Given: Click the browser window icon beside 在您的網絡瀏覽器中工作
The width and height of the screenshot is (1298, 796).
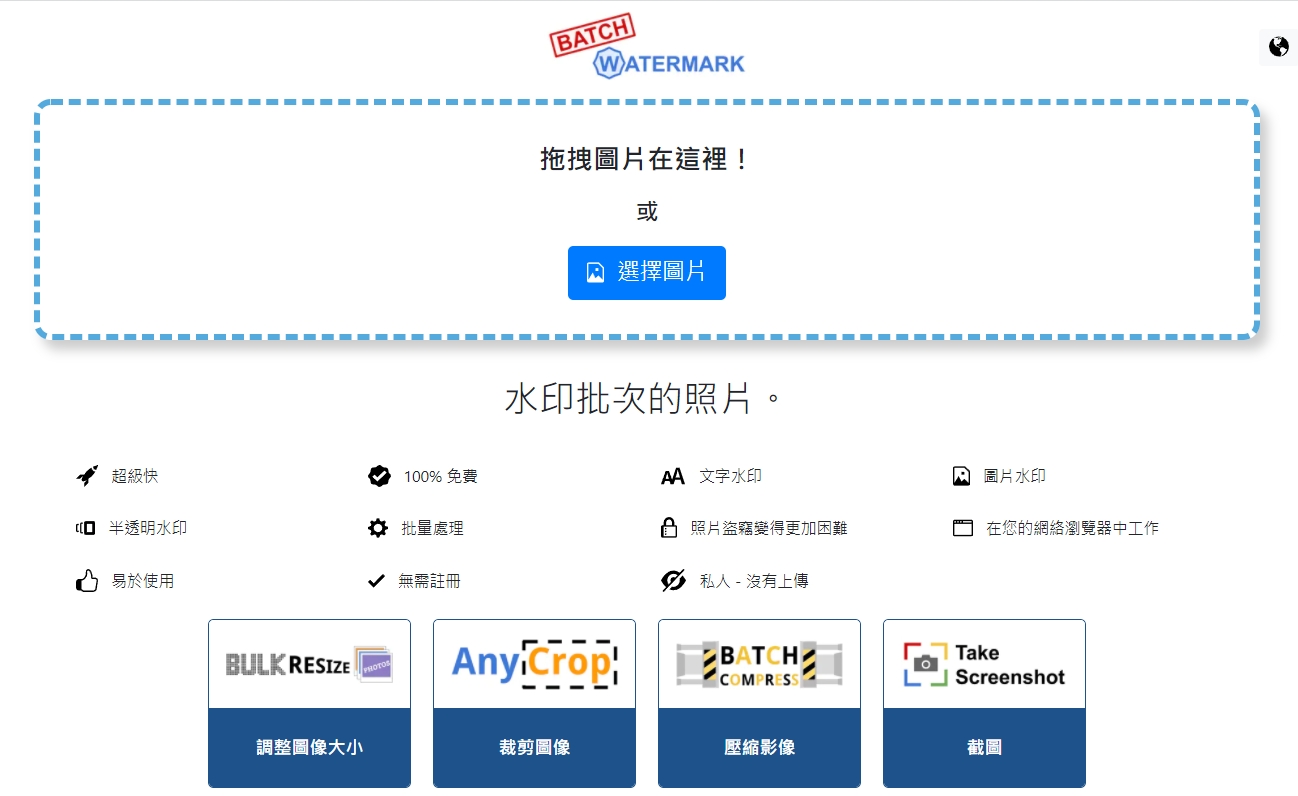Looking at the screenshot, I should coord(963,528).
